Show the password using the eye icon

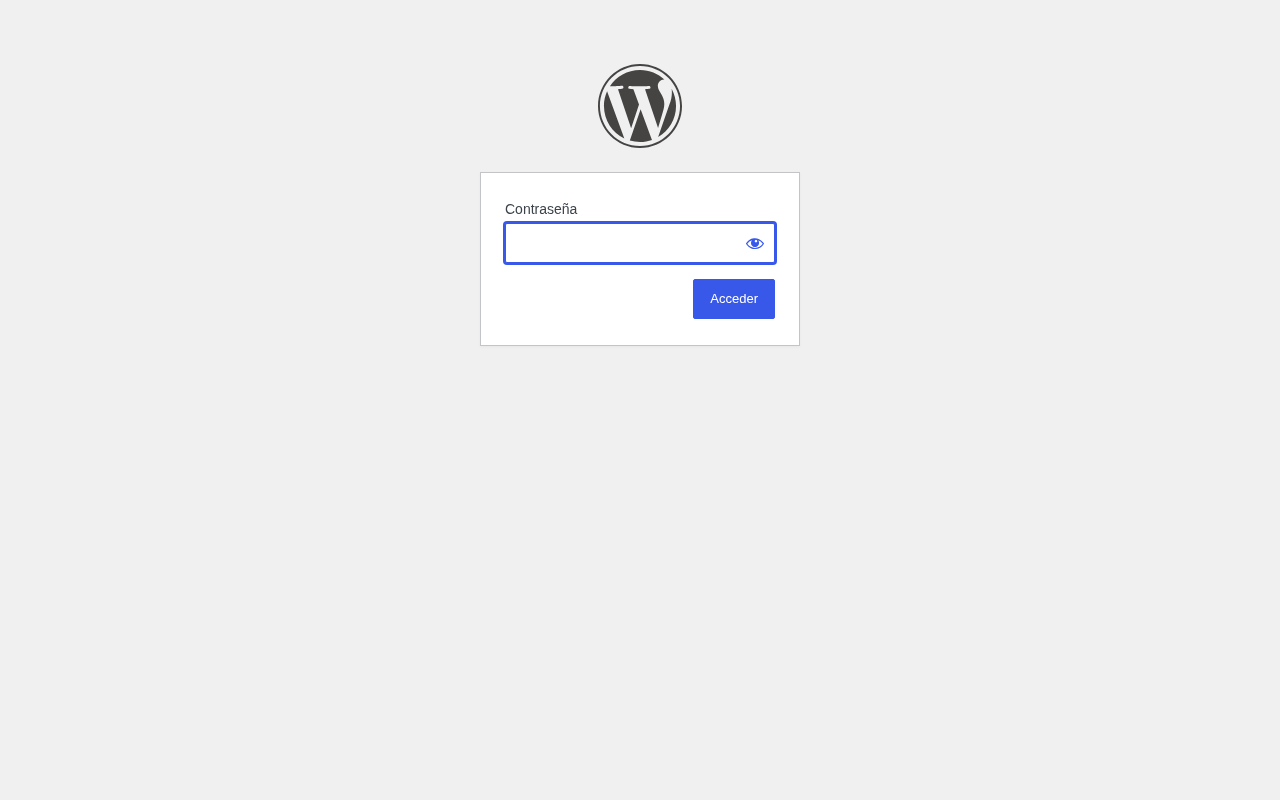coord(755,243)
